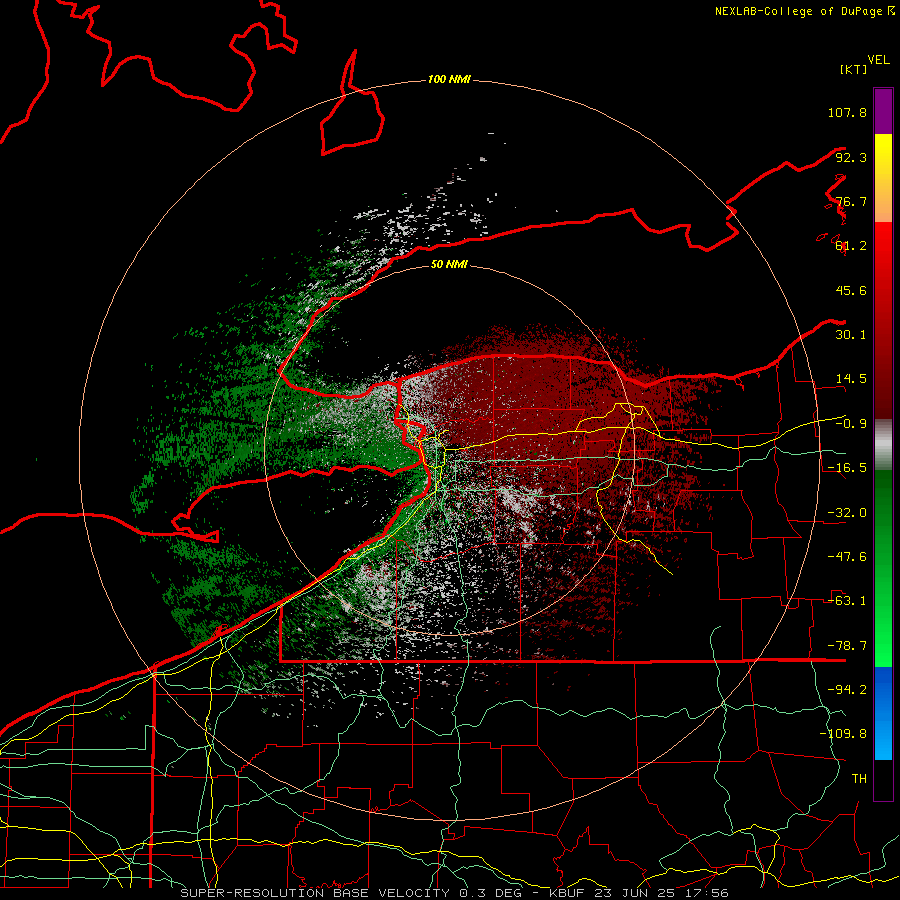The width and height of the screenshot is (900, 900).
Task: Click the 50 NMI range ring label
Action: (449, 264)
